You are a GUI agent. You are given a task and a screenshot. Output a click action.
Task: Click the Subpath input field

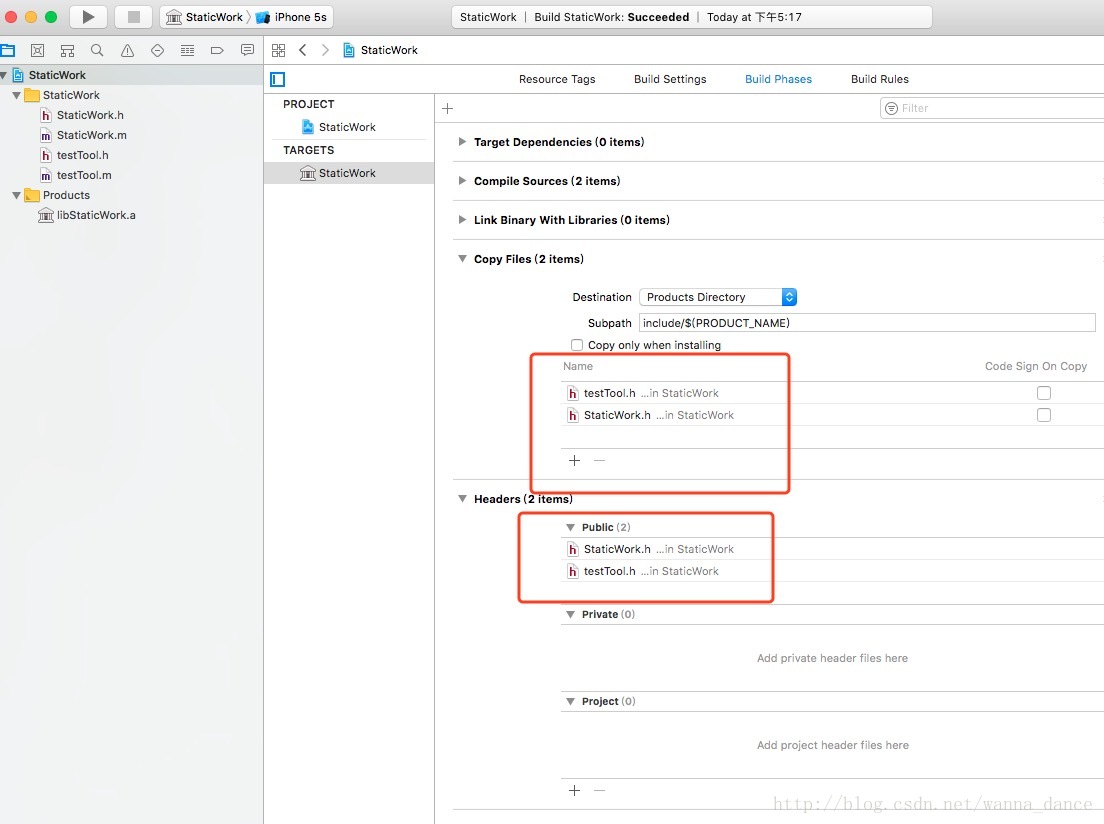pos(867,323)
